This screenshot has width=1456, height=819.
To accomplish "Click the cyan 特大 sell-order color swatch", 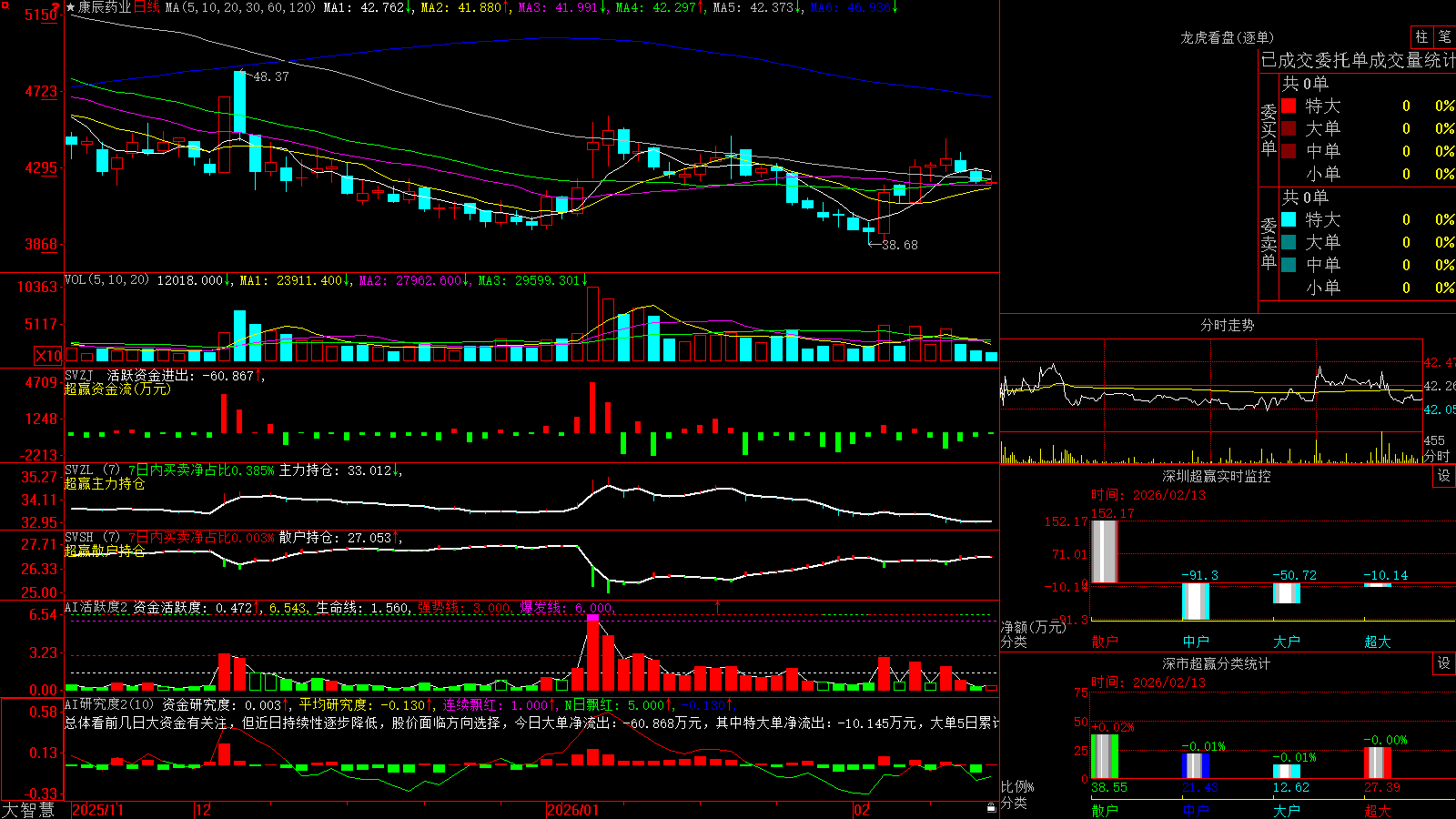I will (1289, 219).
